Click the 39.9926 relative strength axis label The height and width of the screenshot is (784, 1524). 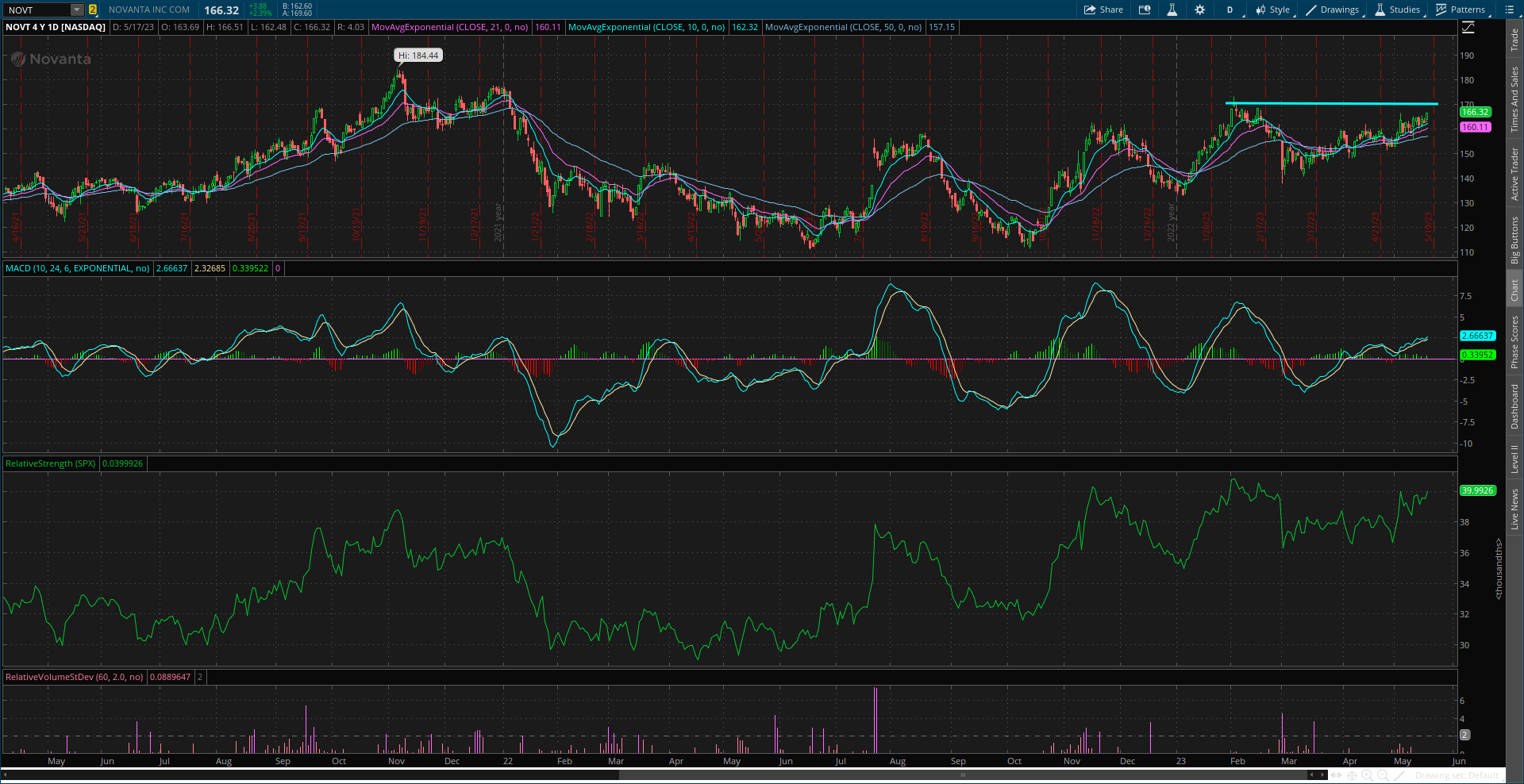1478,490
